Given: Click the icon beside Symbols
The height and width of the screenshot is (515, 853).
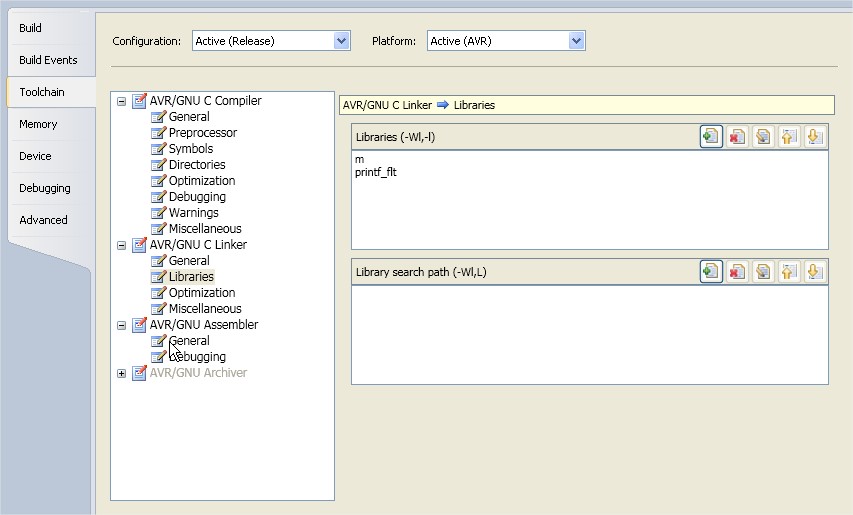Looking at the screenshot, I should tap(158, 148).
